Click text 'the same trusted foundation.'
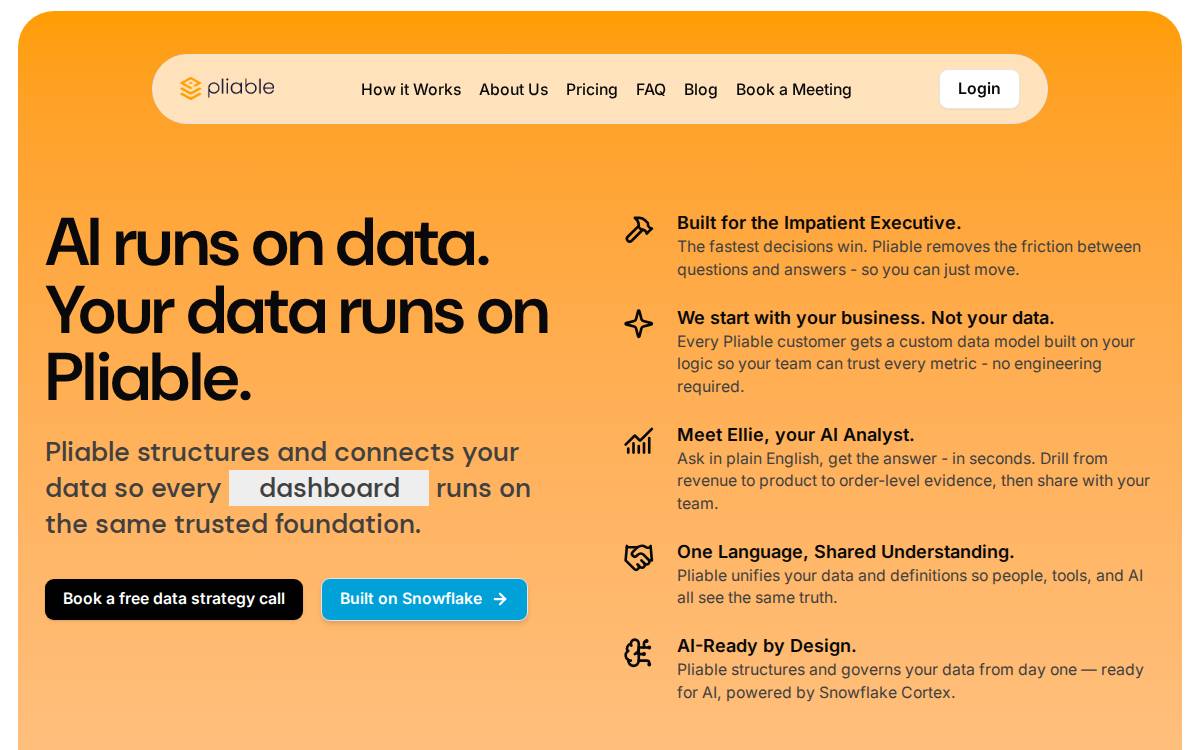The image size is (1200, 750). (233, 524)
